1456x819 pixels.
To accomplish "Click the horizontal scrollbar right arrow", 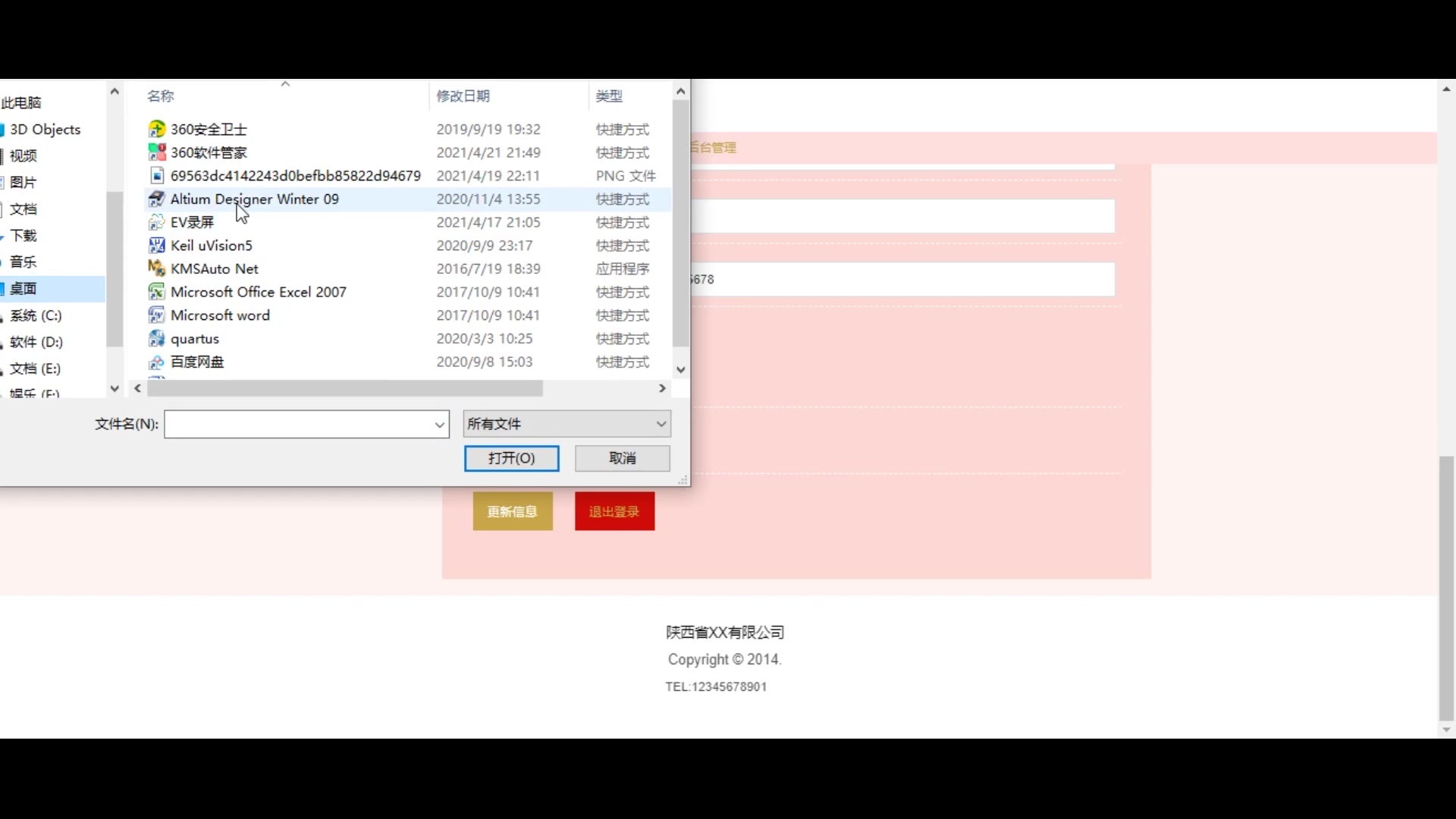I will pyautogui.click(x=662, y=388).
